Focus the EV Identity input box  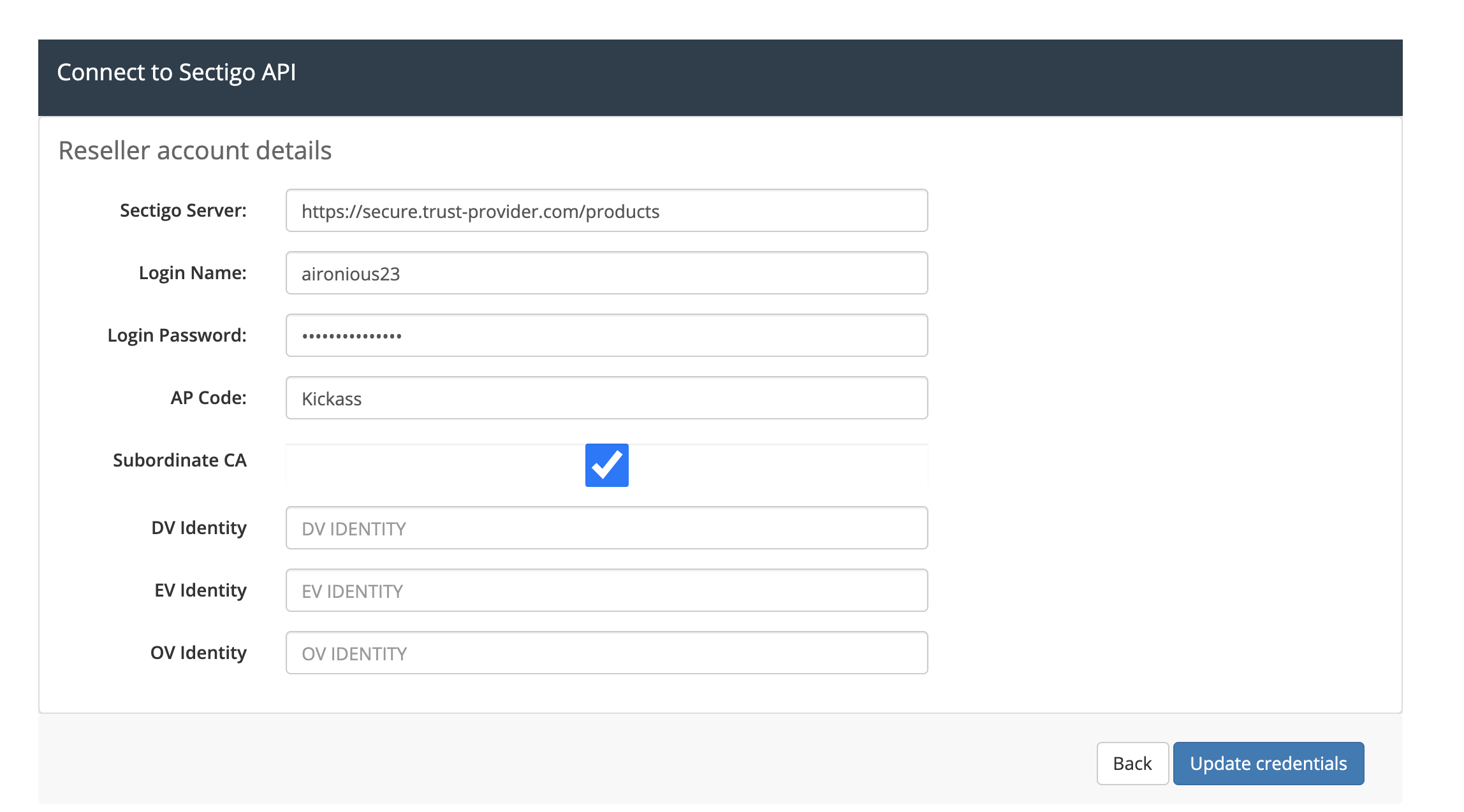(x=606, y=591)
